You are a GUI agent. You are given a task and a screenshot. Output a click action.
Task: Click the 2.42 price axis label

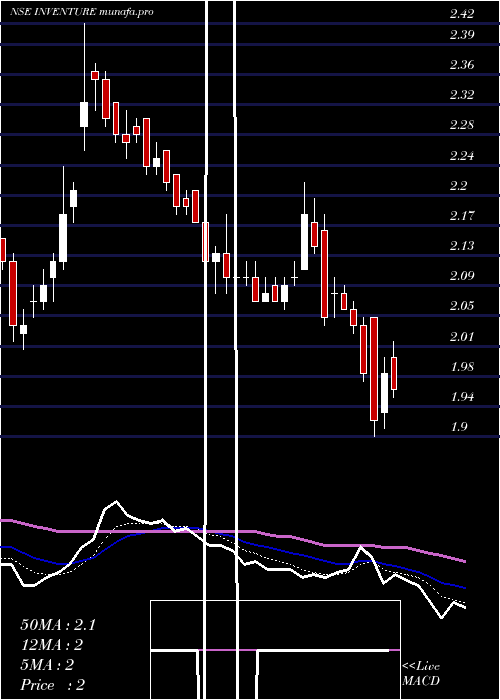coord(462,14)
